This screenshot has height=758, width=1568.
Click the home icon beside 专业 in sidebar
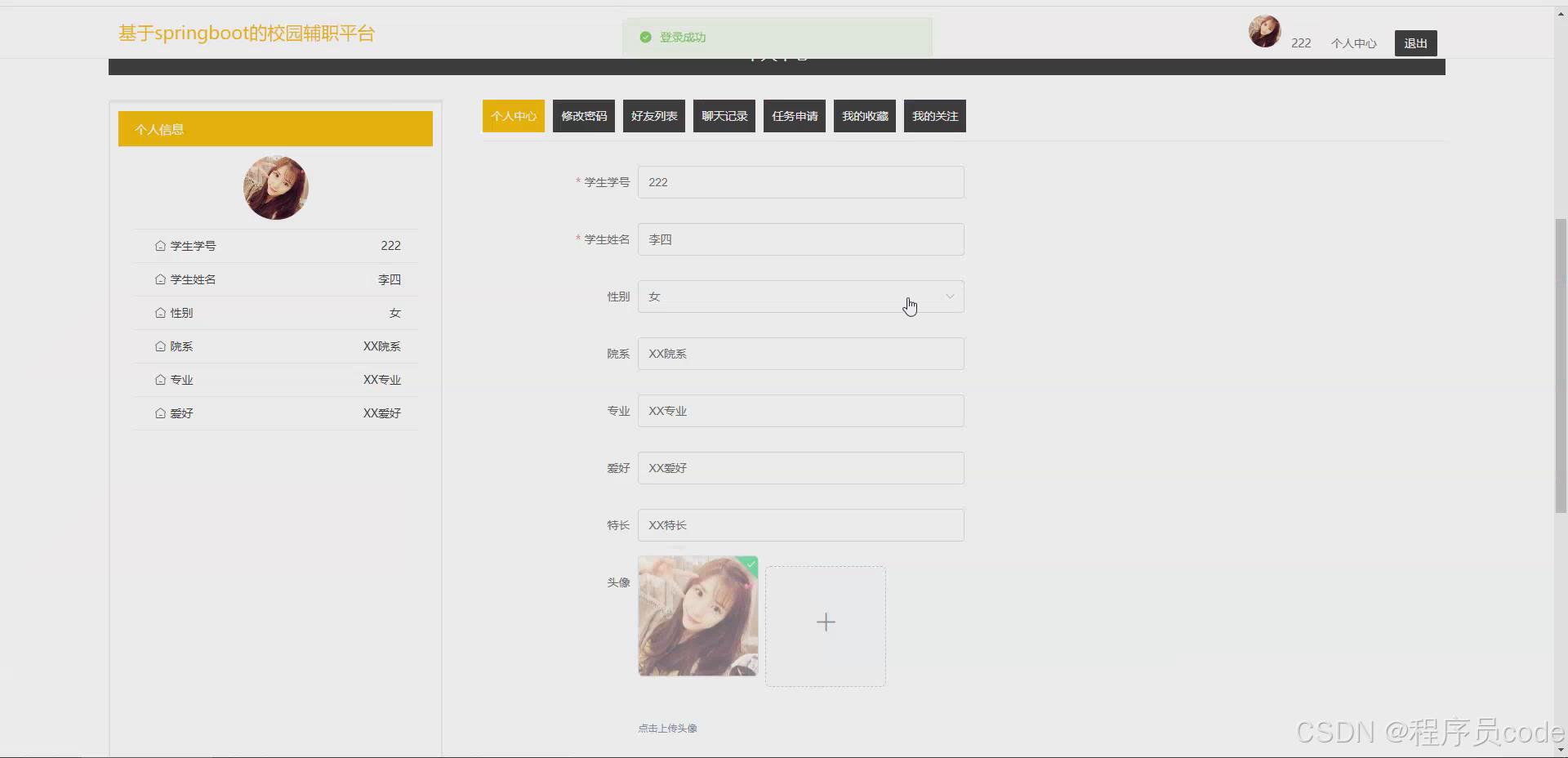pos(160,380)
